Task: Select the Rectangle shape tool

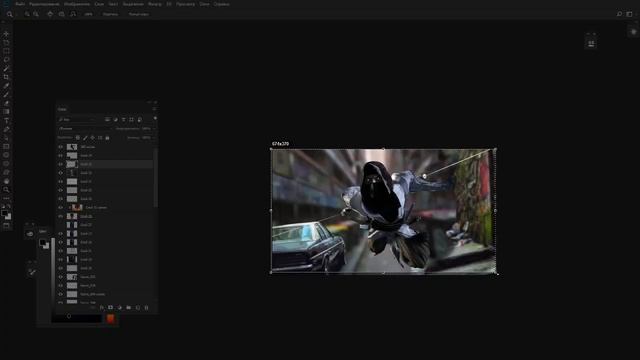Action: 6,146
